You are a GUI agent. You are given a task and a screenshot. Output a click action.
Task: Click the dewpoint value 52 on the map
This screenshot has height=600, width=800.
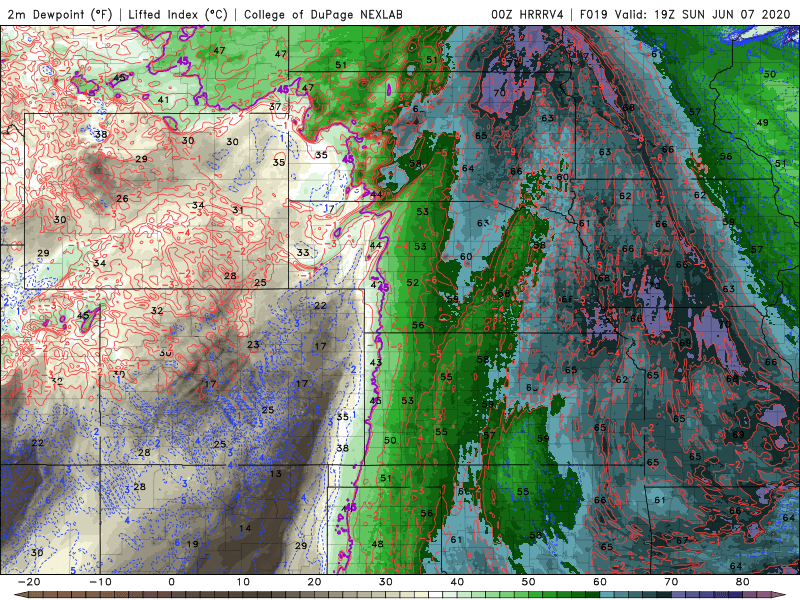coord(413,282)
